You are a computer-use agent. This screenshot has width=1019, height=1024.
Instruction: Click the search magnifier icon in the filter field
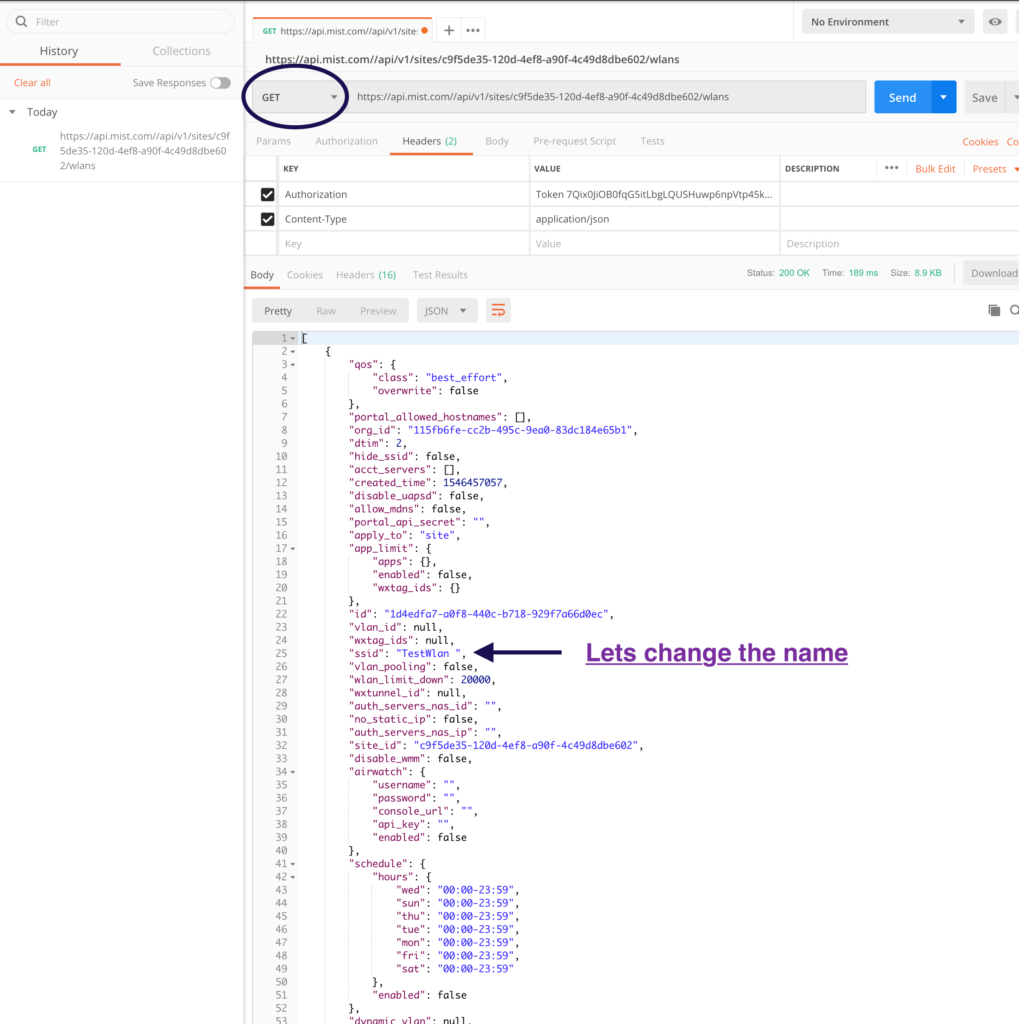21,19
